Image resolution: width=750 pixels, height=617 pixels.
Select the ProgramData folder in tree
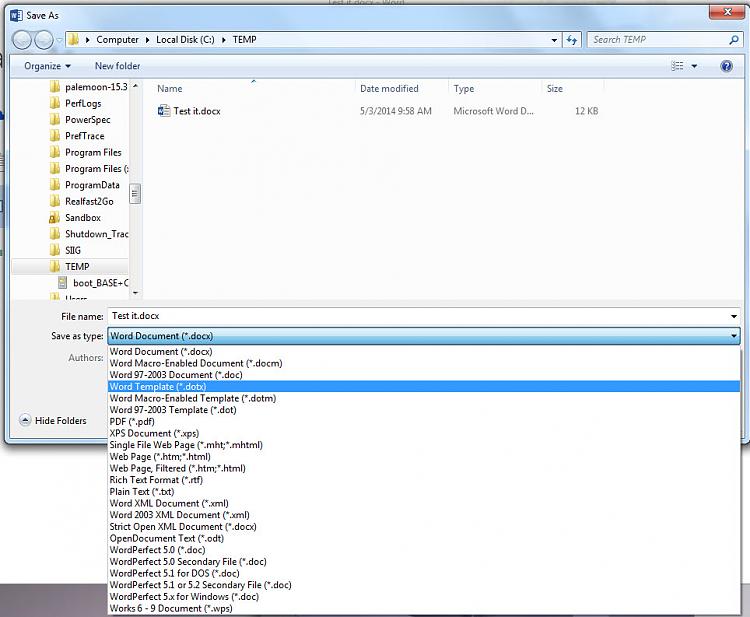(85, 185)
